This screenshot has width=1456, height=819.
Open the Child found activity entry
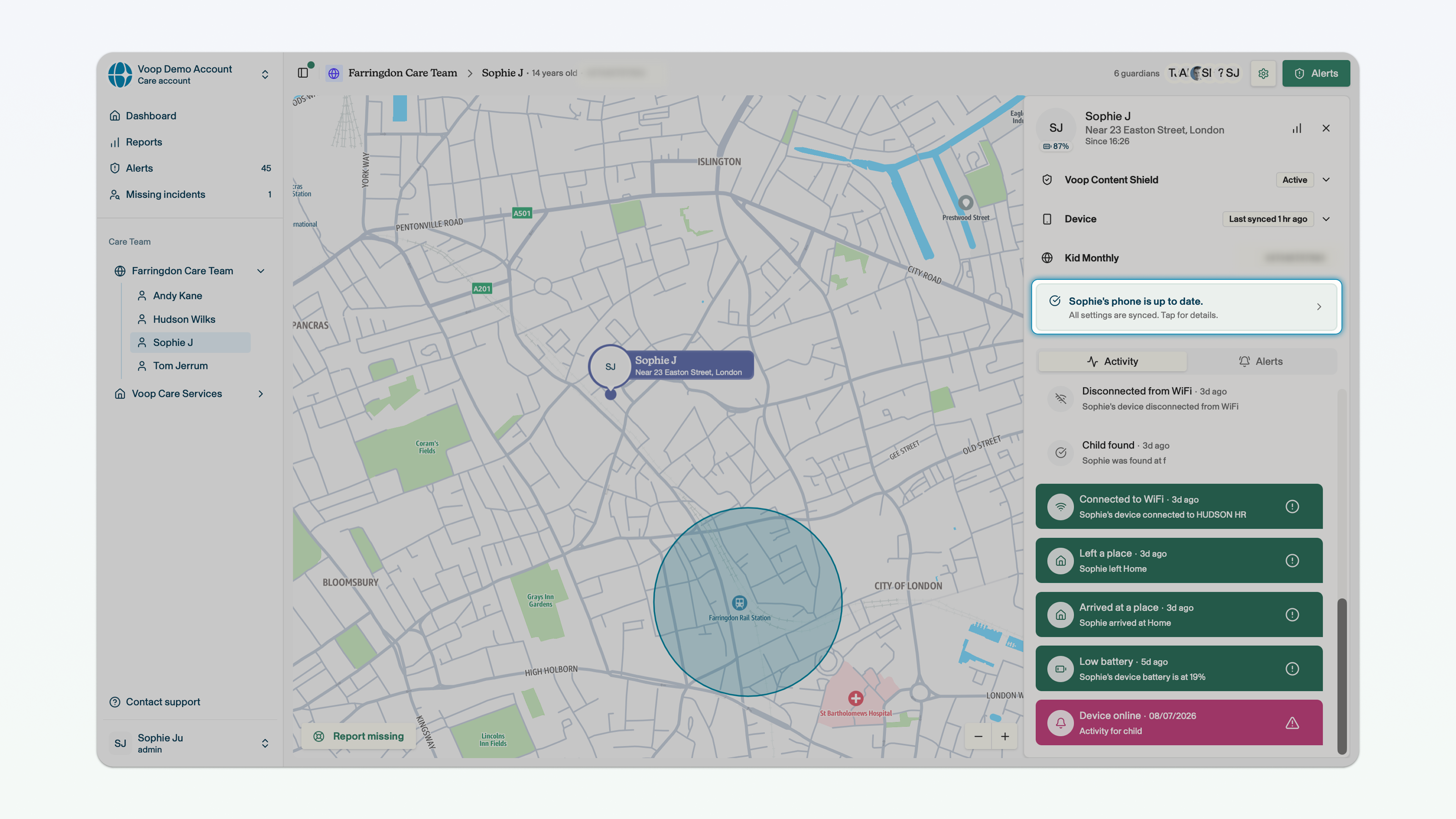(x=1179, y=453)
